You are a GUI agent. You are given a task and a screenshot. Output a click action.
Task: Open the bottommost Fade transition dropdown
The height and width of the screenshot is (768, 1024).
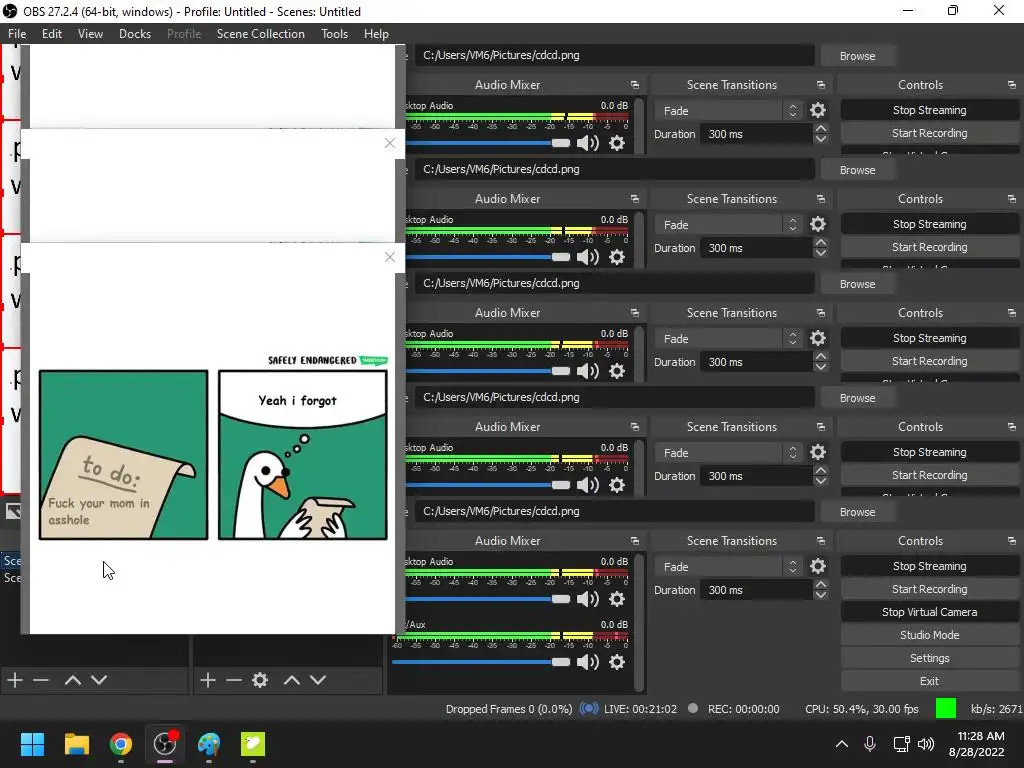(728, 567)
